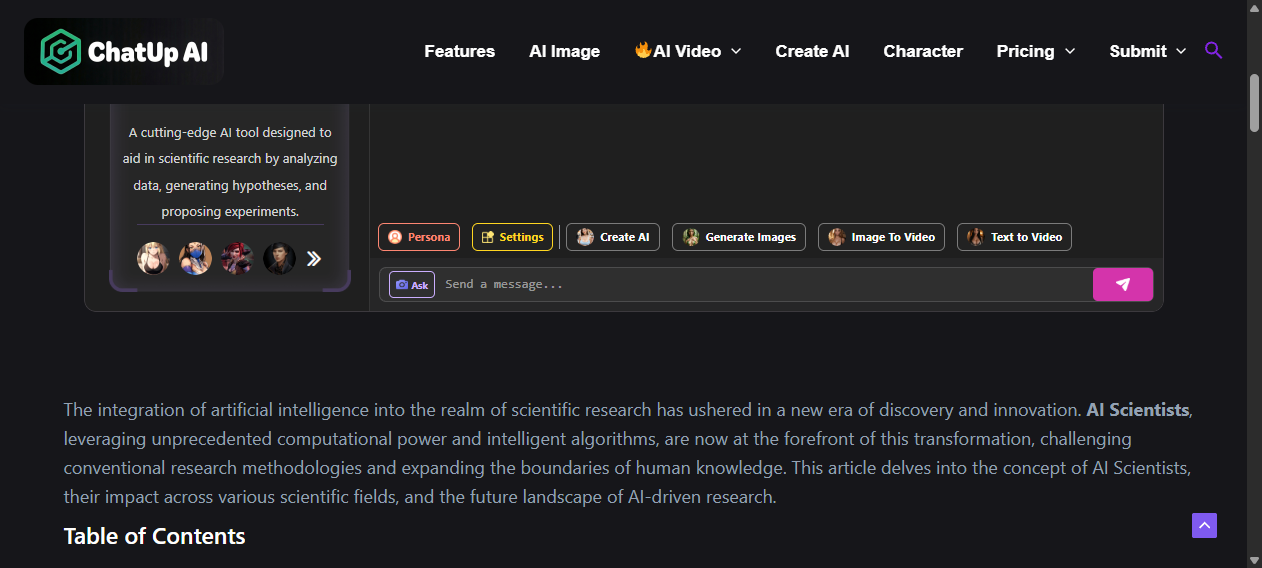Open AI Image in navigation
This screenshot has width=1262, height=568.
(x=564, y=51)
